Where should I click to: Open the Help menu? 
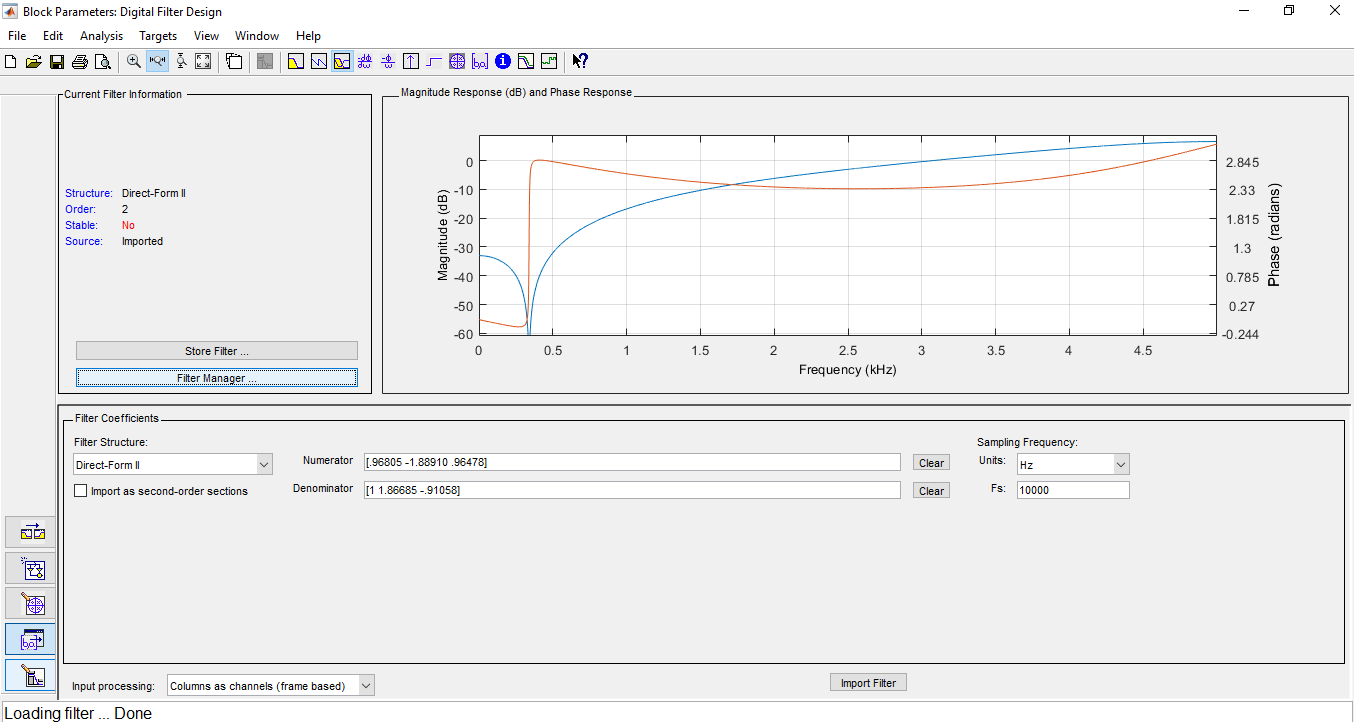tap(309, 36)
